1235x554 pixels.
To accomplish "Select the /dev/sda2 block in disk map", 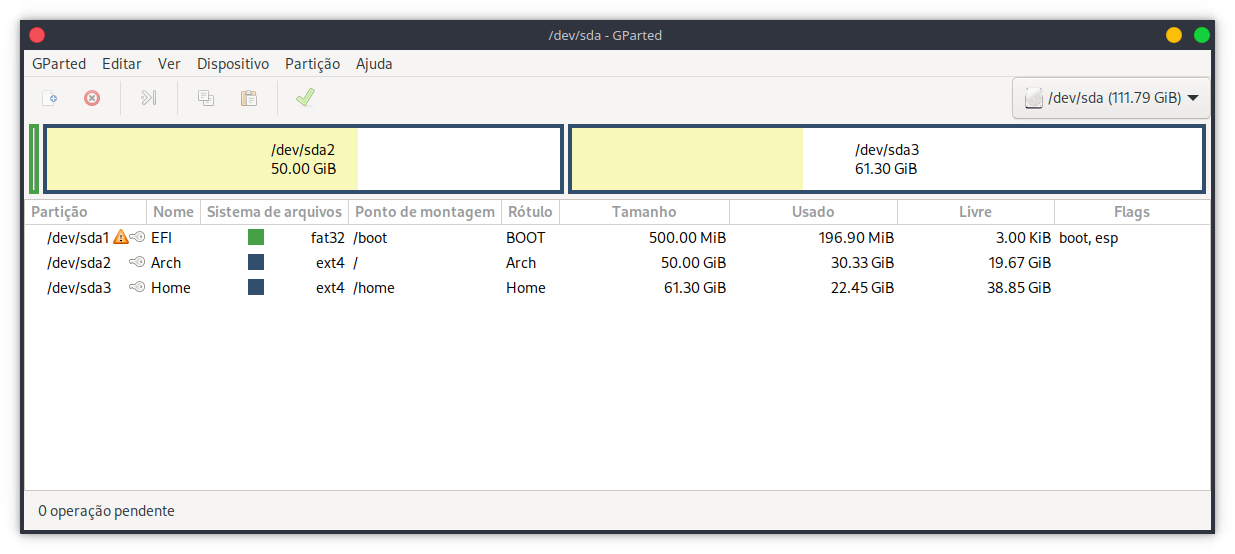I will pos(303,159).
